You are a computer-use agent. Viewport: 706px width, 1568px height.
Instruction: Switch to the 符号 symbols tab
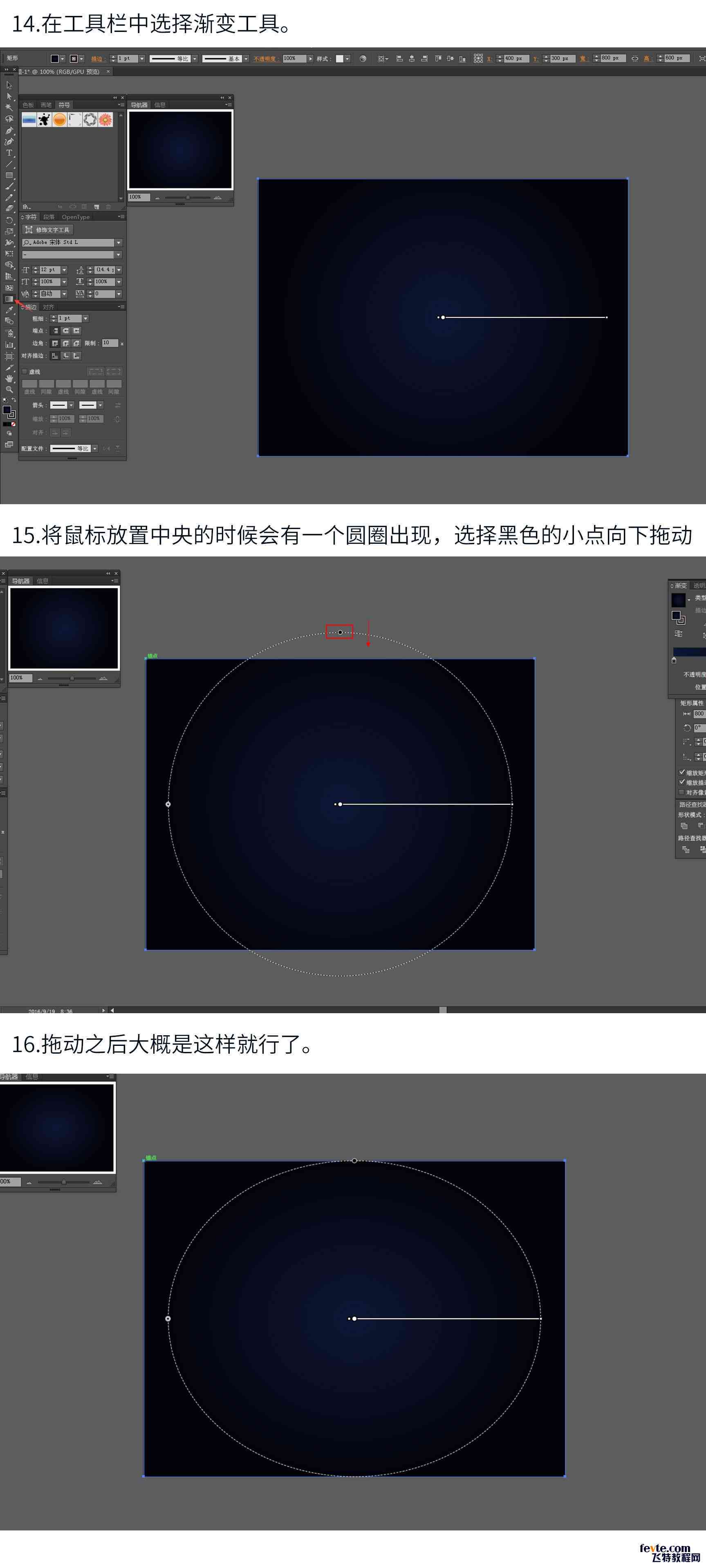64,105
